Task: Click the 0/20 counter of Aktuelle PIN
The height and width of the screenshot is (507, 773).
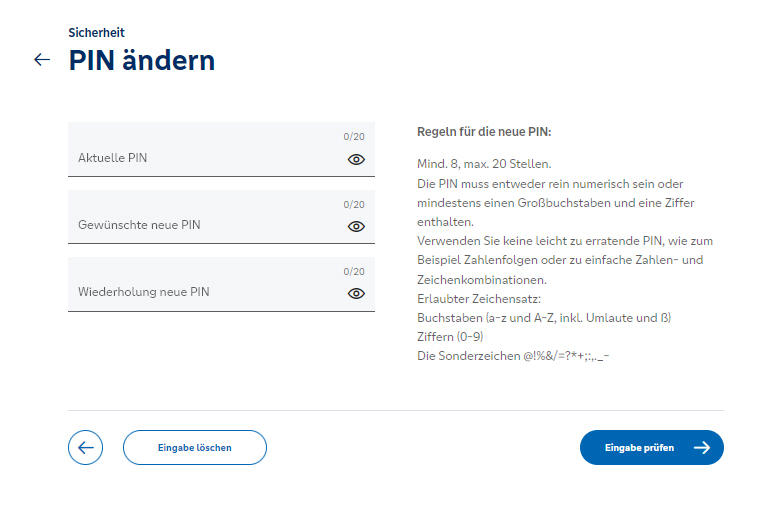Action: click(354, 137)
